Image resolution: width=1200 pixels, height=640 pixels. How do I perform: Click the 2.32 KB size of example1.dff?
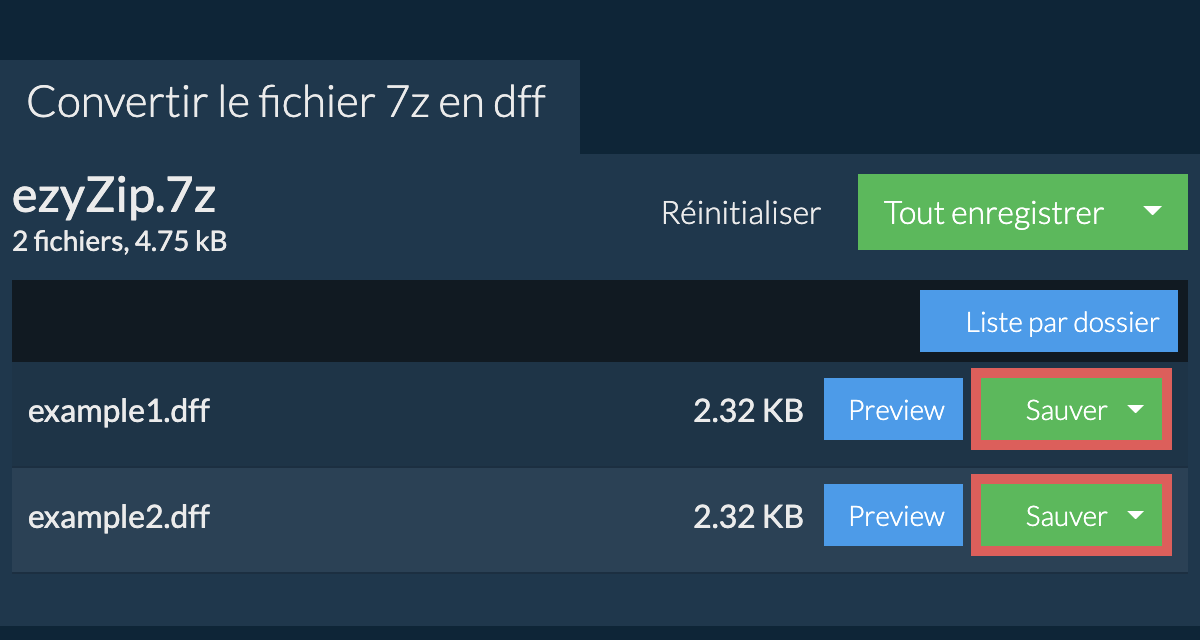click(748, 411)
